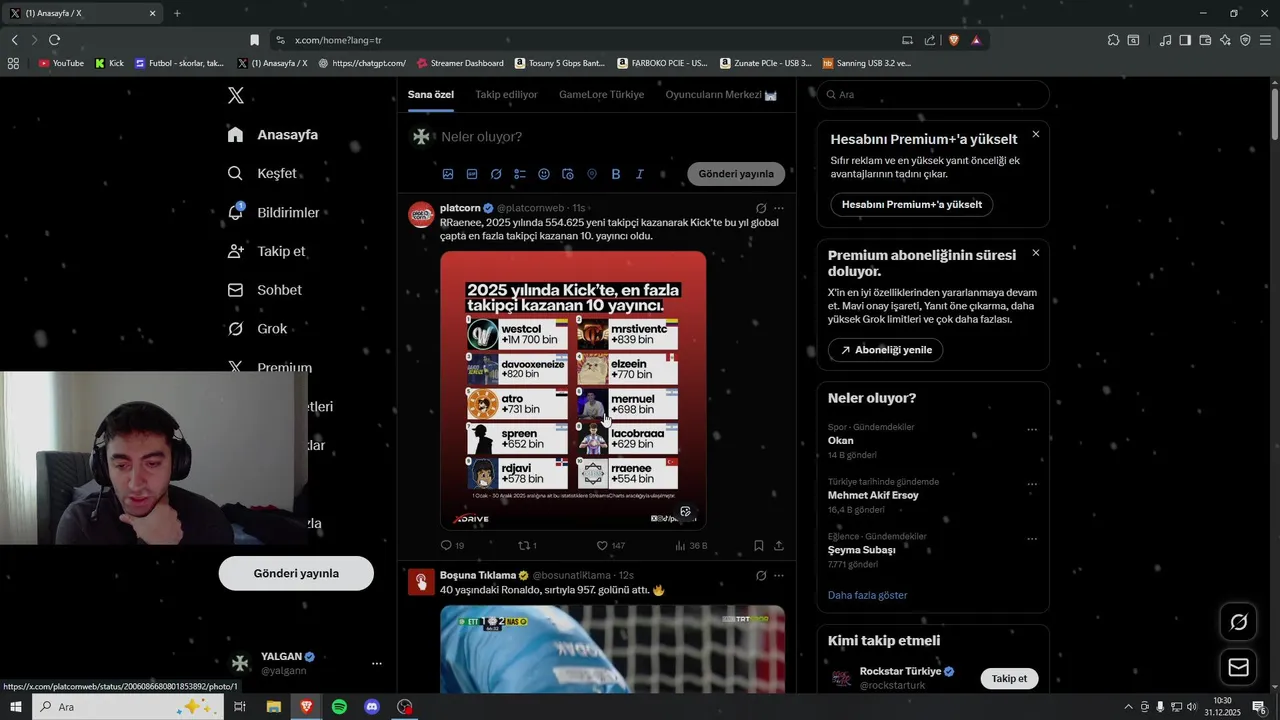The height and width of the screenshot is (720, 1280).
Task: Add media image to post
Action: (x=448, y=174)
